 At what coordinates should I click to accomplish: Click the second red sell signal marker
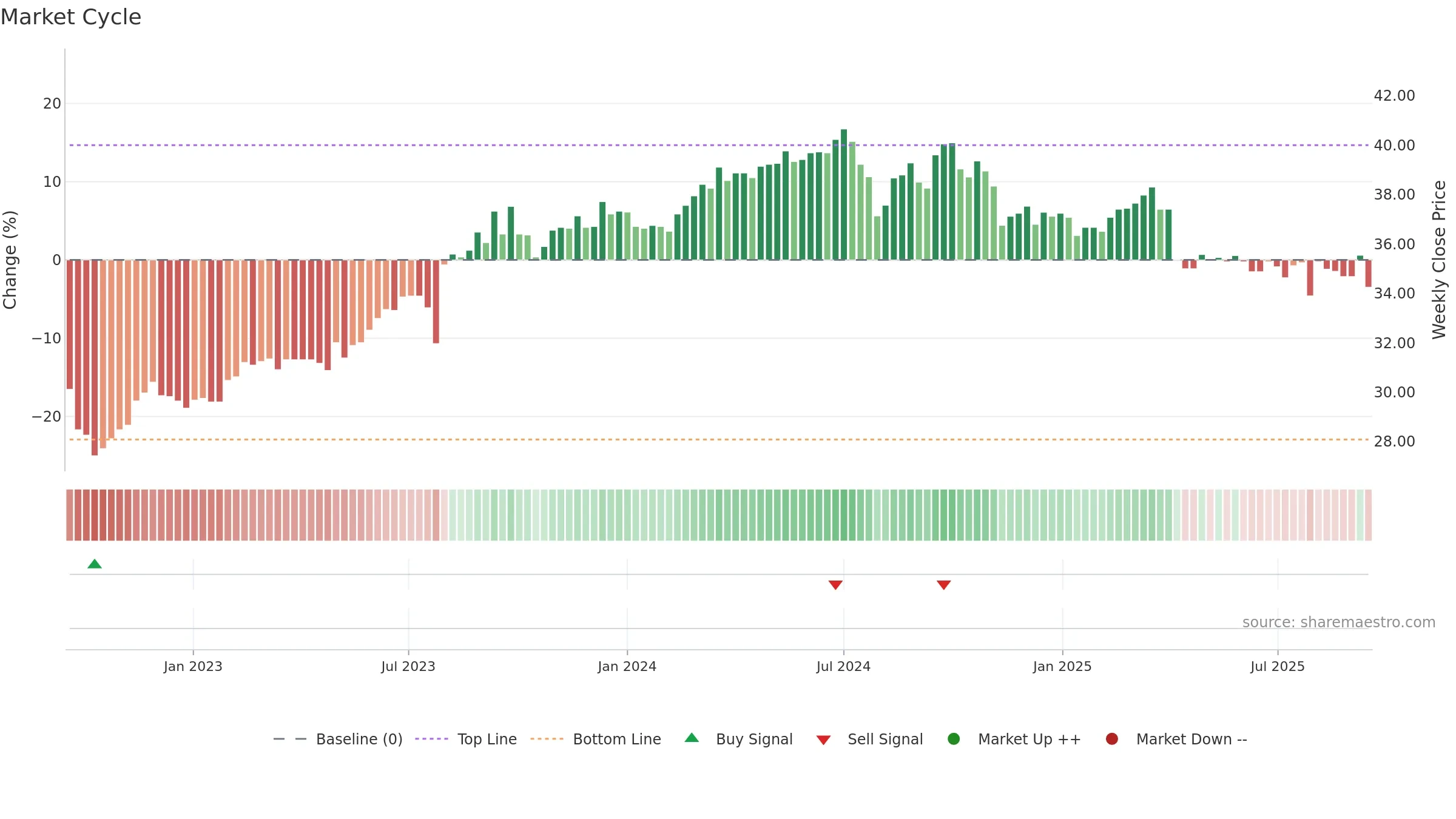coord(943,585)
